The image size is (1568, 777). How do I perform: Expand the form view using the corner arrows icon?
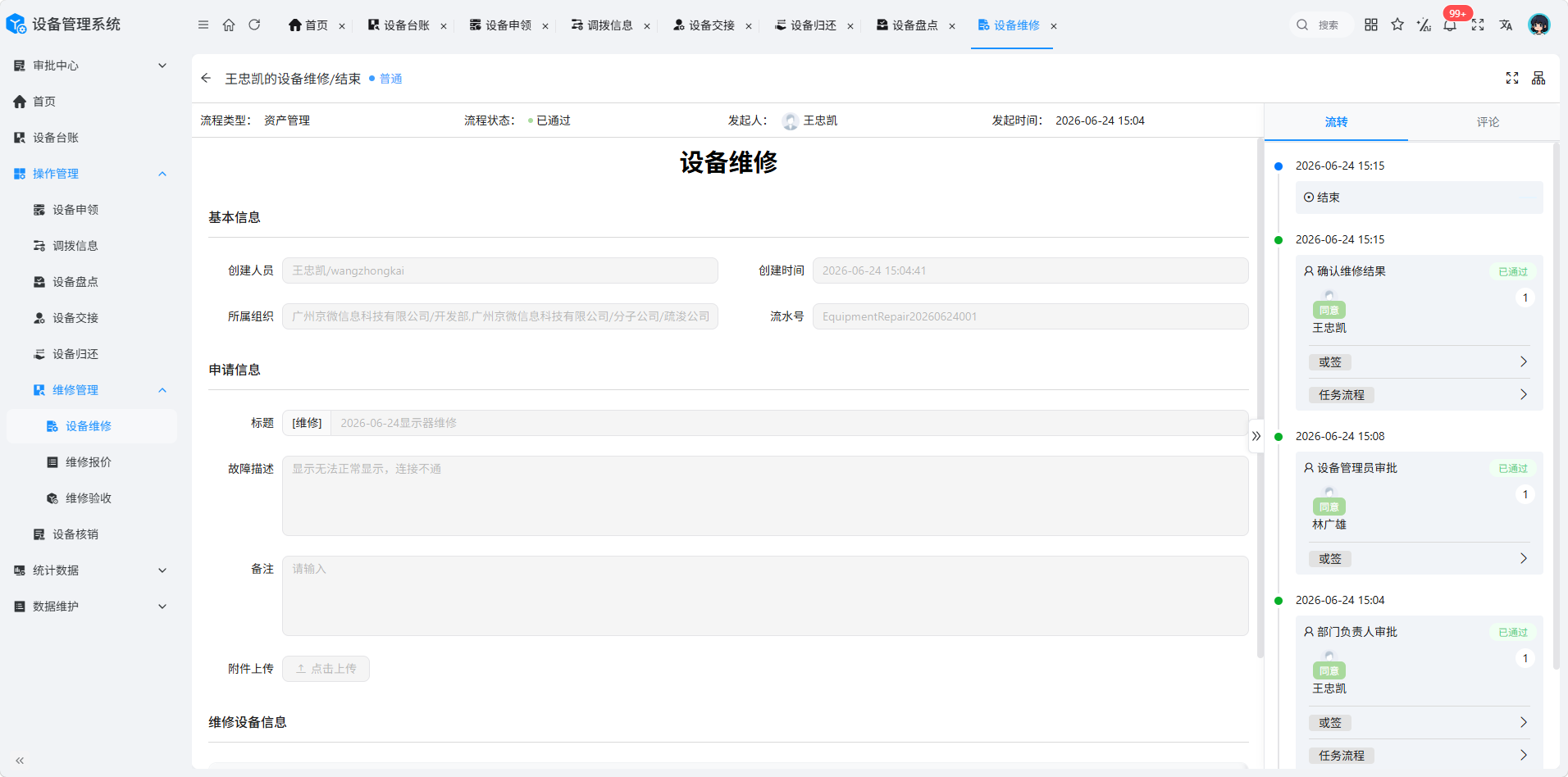(x=1512, y=78)
